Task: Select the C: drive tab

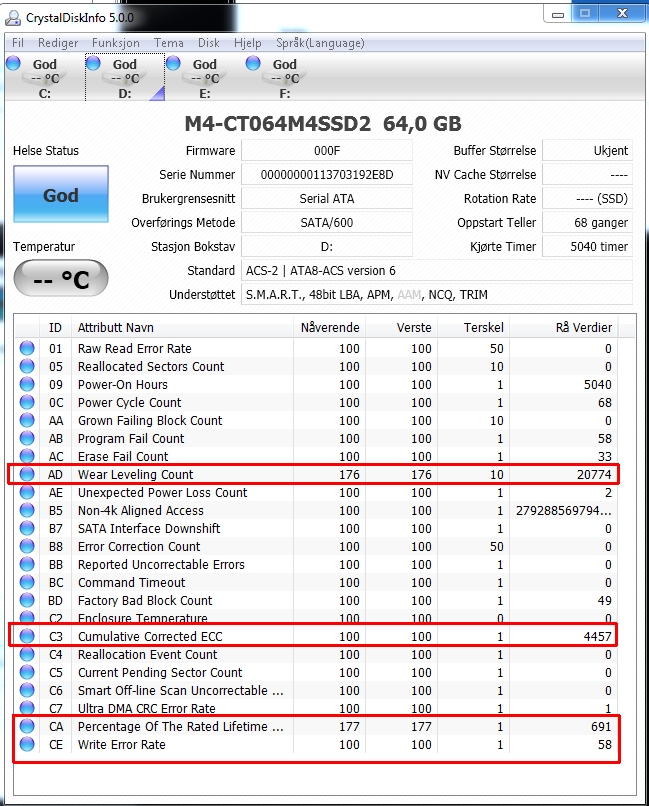Action: tap(45, 78)
